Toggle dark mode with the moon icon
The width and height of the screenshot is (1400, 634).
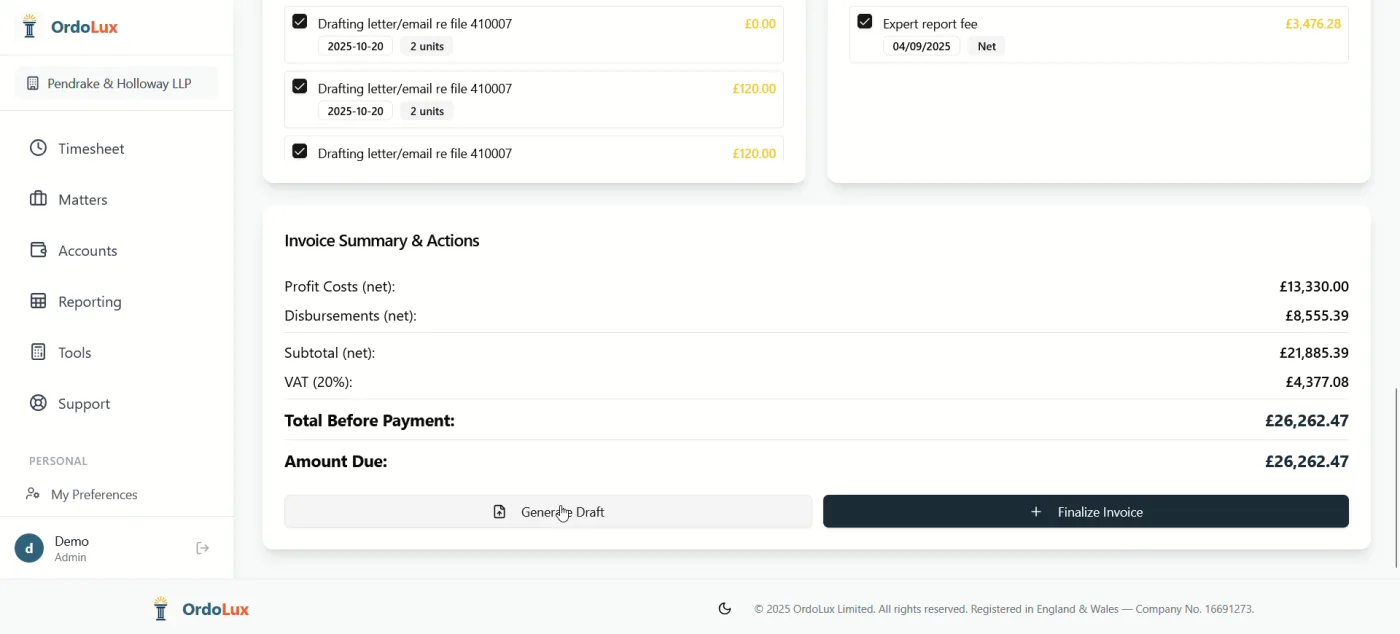(x=724, y=607)
